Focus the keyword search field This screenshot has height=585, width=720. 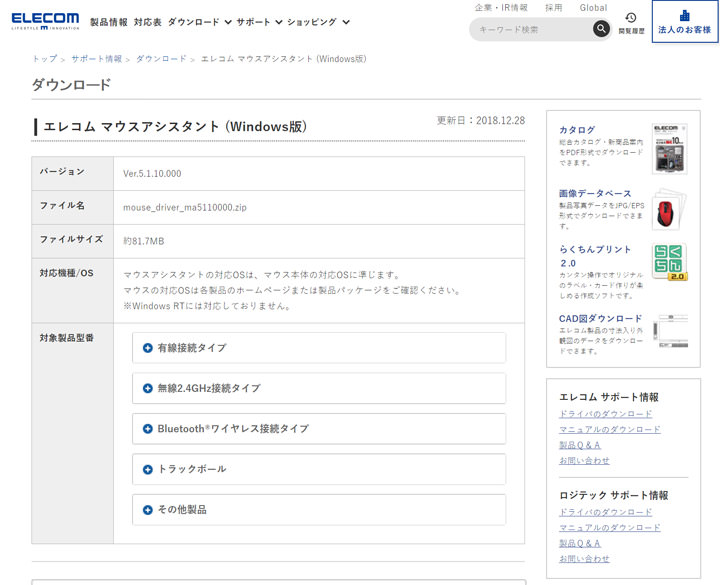click(x=533, y=29)
